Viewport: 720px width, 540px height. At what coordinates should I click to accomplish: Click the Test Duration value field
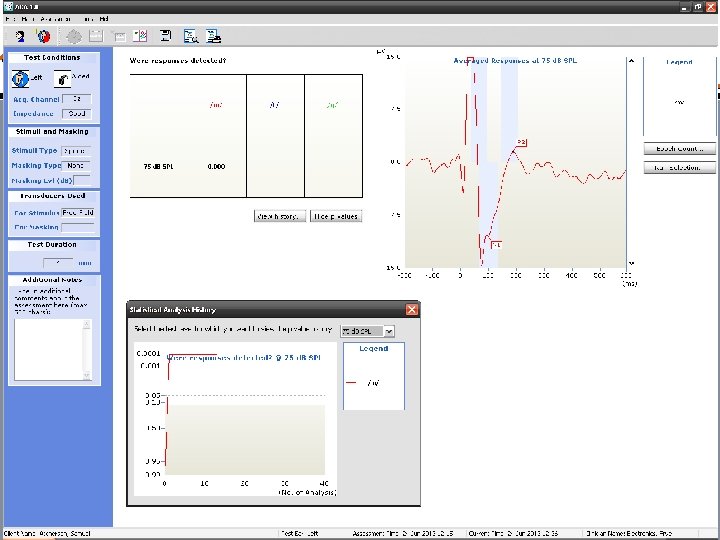point(58,263)
